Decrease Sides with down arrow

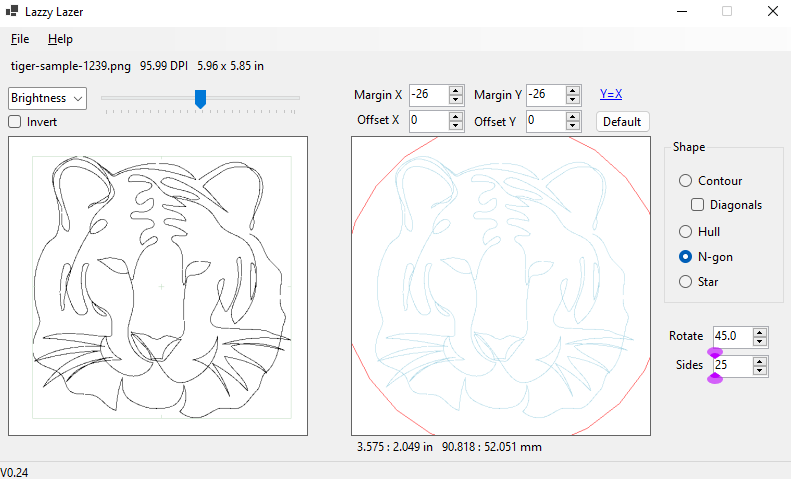760,371
